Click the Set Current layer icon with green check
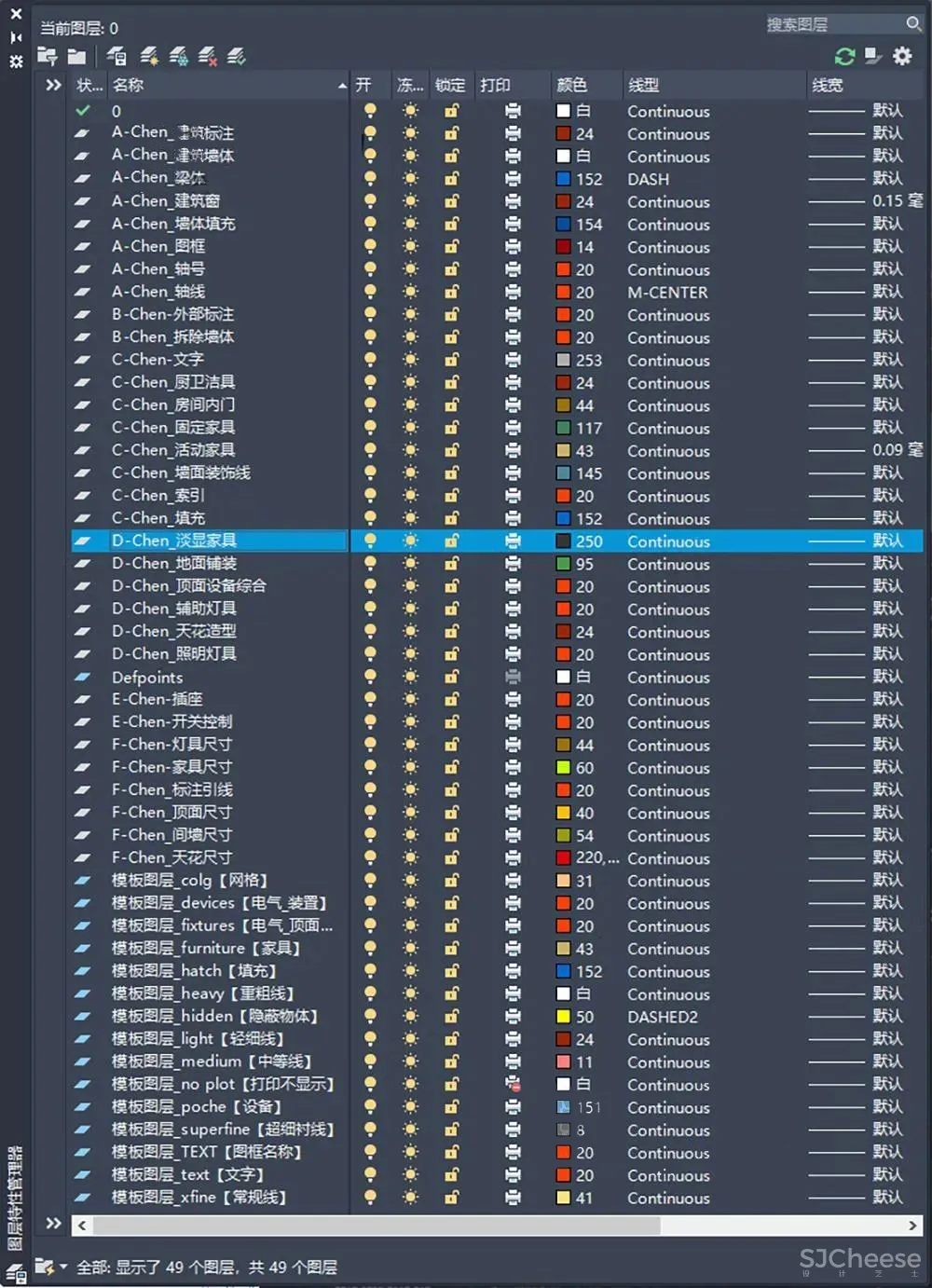Viewport: 932px width, 1288px height. click(x=237, y=57)
